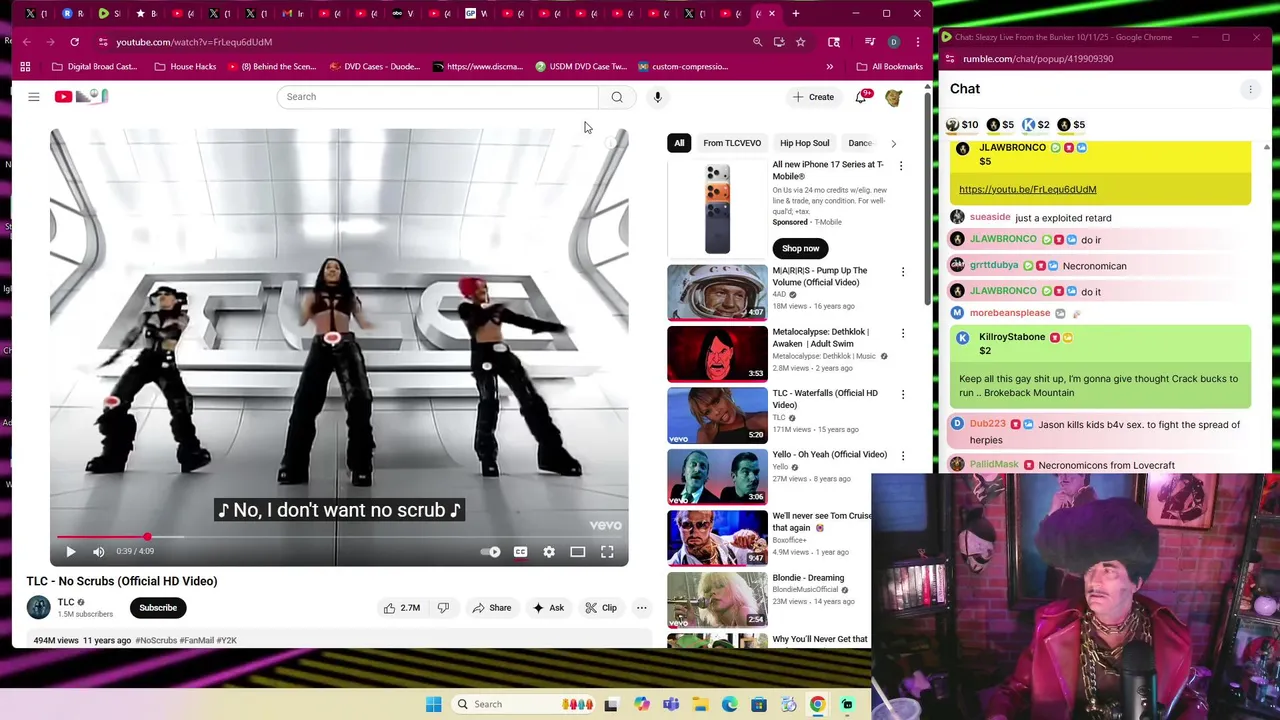The image size is (1280, 720).
Task: Focus the YouTube search box
Action: point(437,97)
